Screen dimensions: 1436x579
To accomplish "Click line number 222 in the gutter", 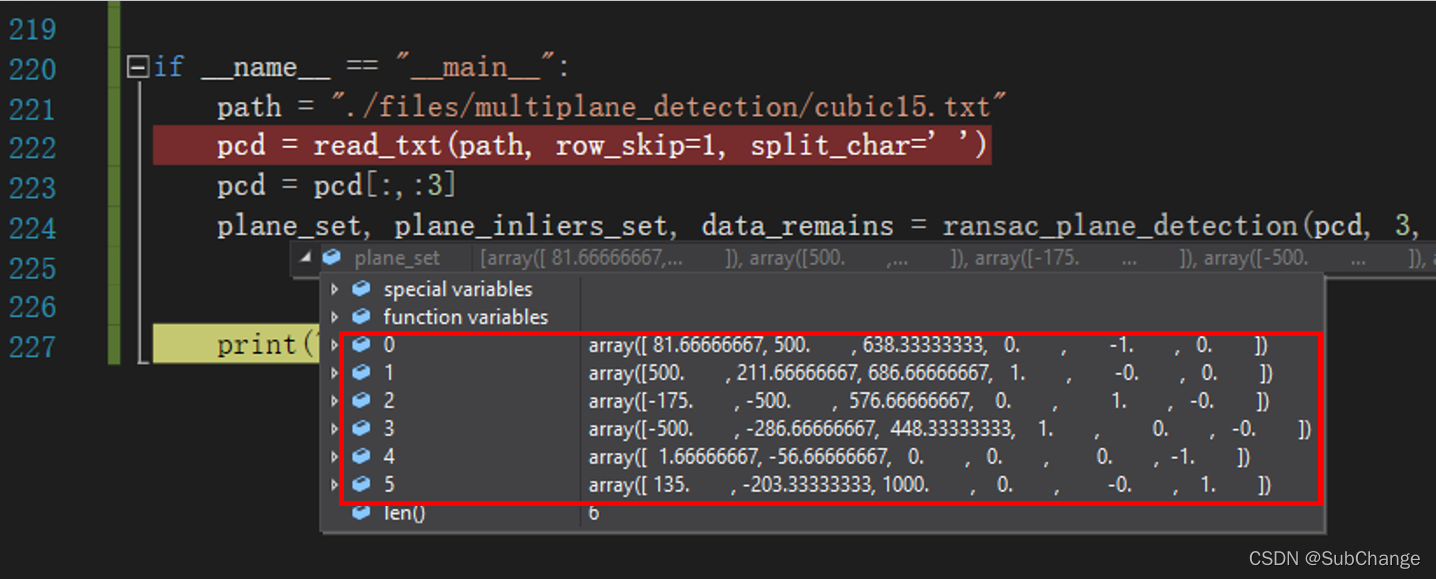I will click(32, 148).
